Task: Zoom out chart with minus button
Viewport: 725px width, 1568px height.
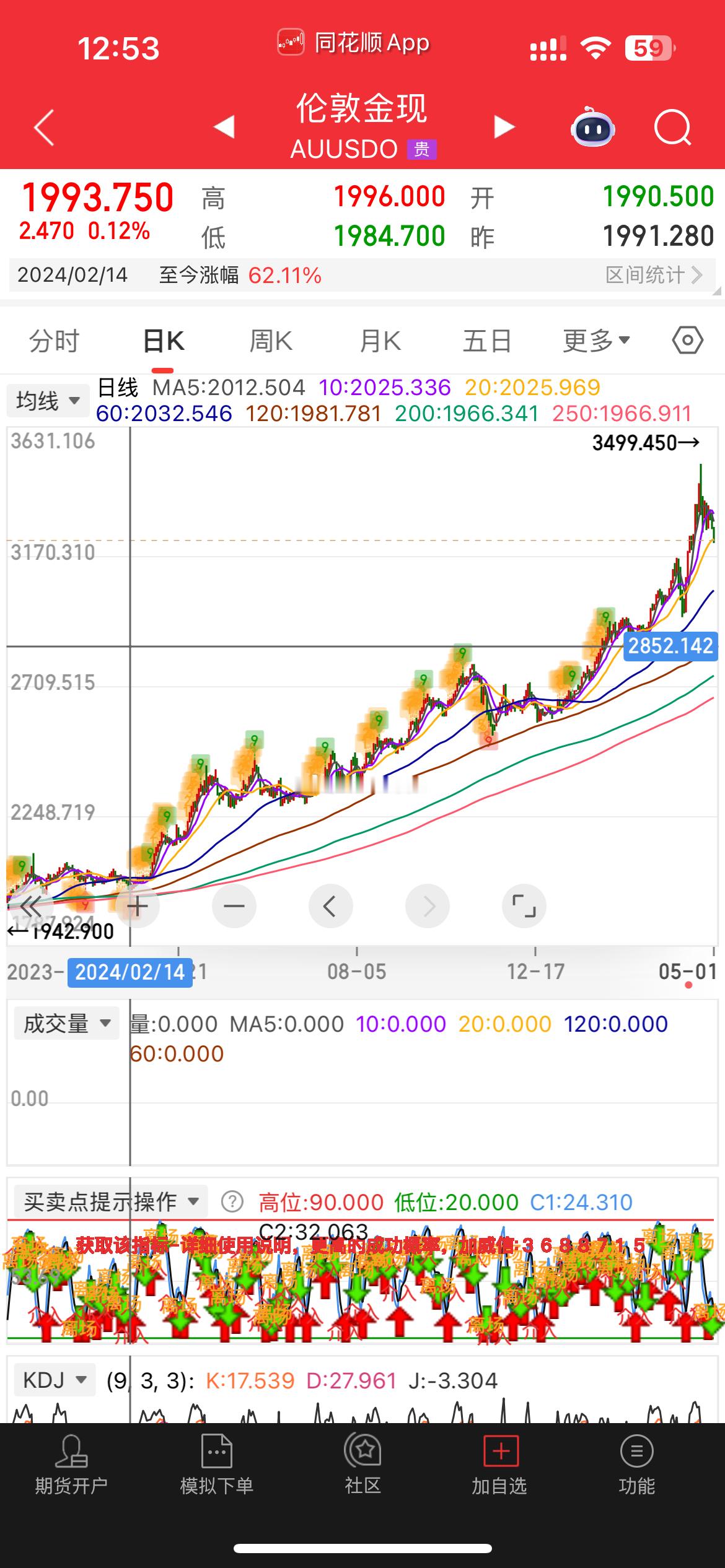Action: [x=234, y=906]
